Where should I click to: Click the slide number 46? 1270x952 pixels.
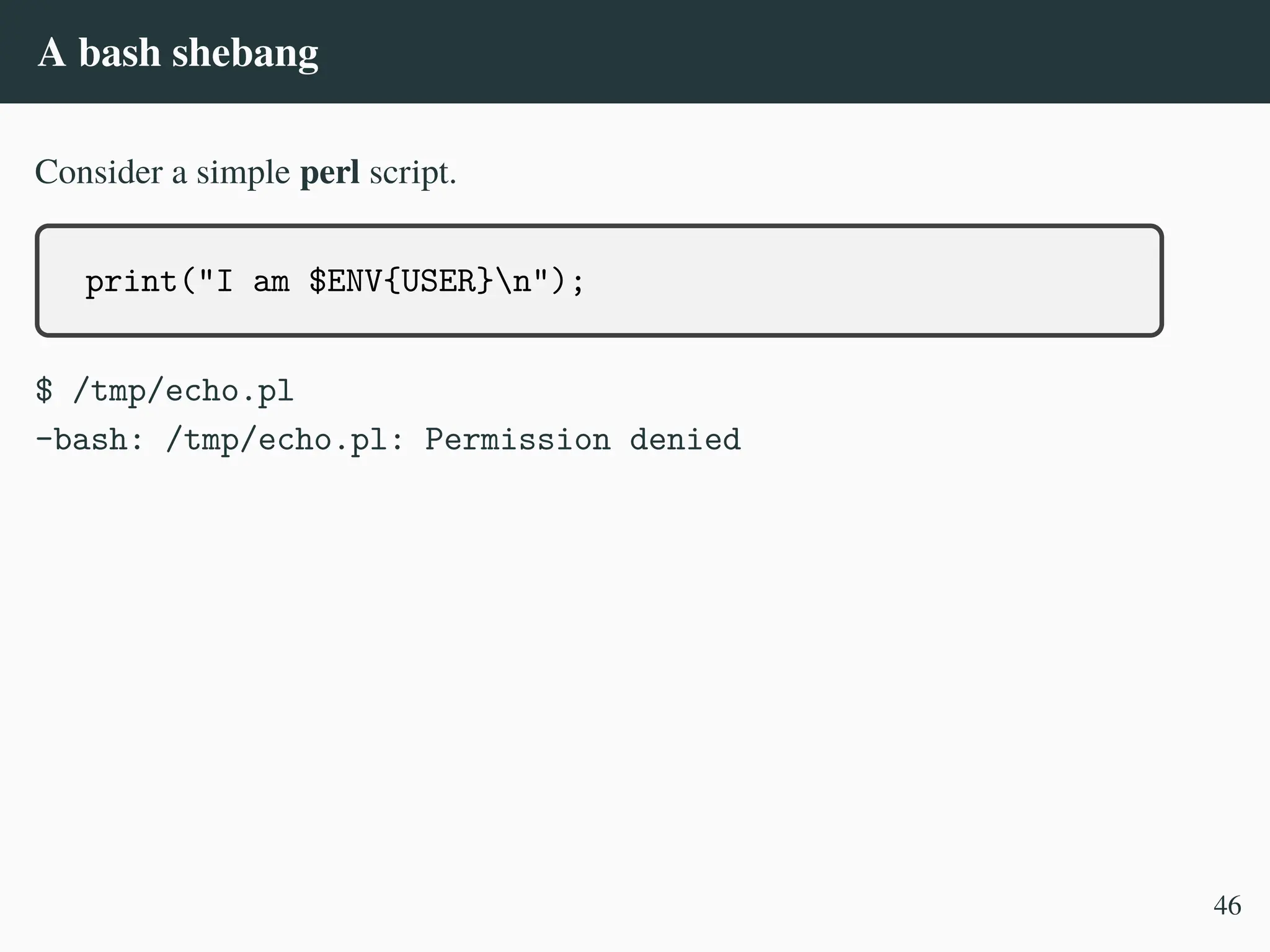1227,906
